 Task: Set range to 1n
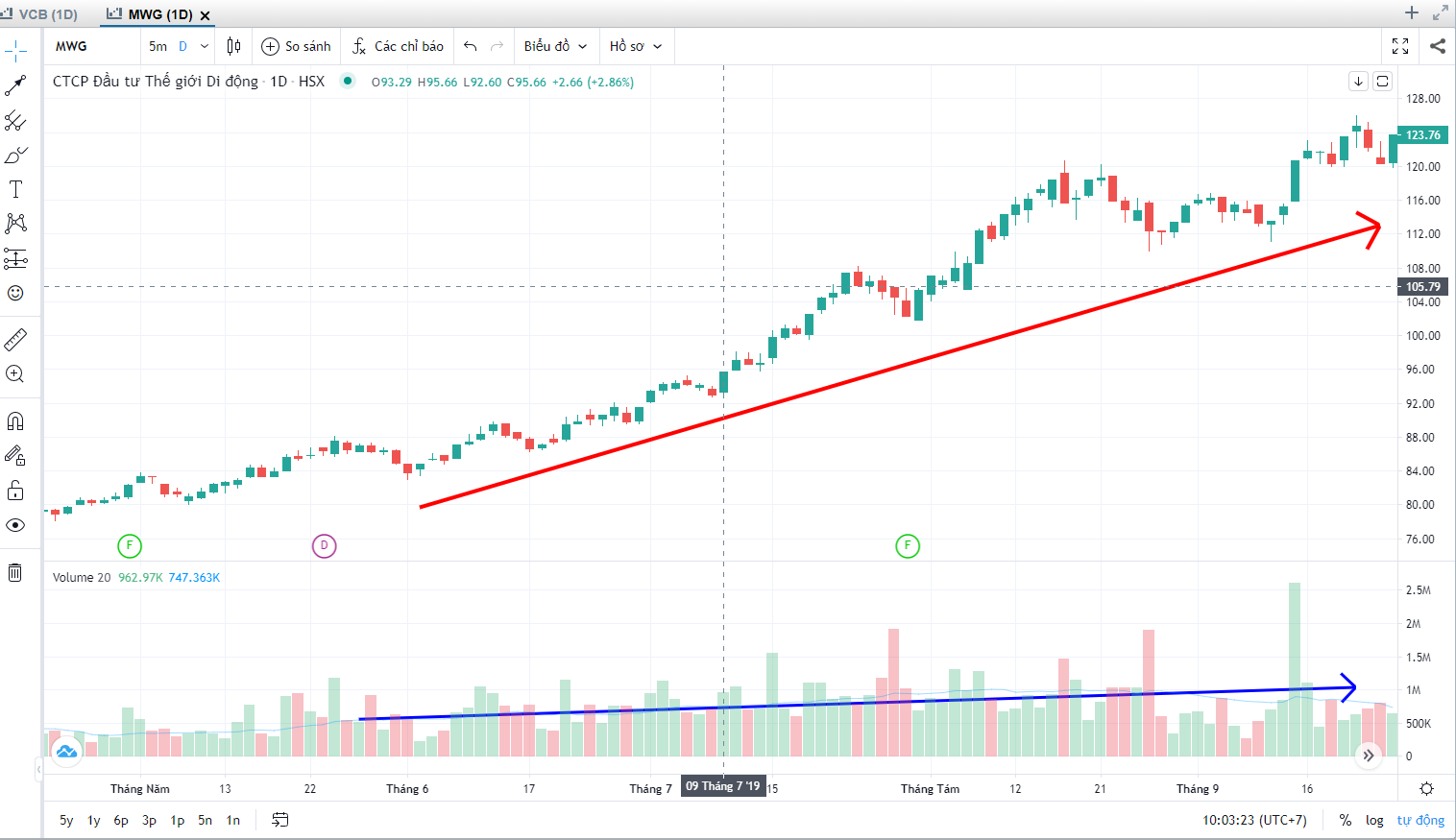233,820
